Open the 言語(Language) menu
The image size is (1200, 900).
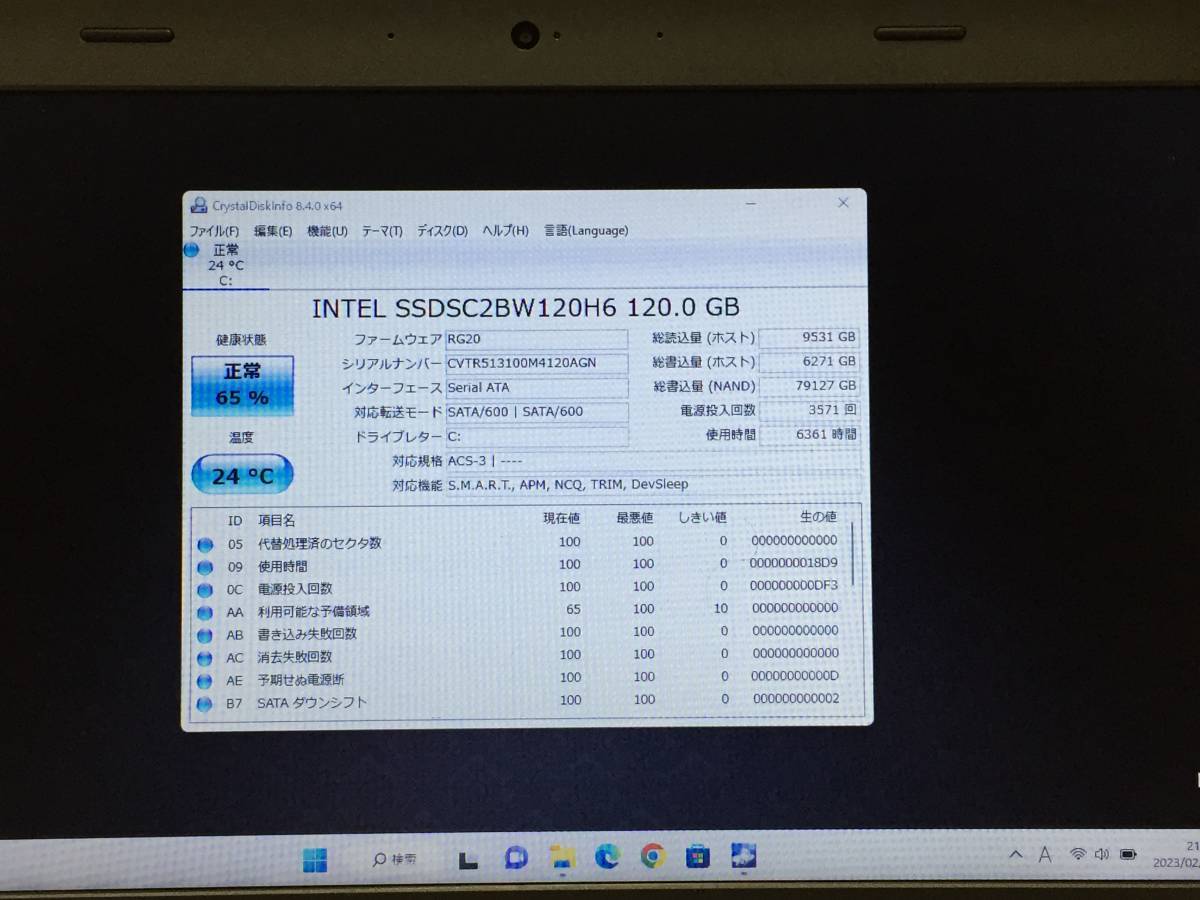point(586,230)
